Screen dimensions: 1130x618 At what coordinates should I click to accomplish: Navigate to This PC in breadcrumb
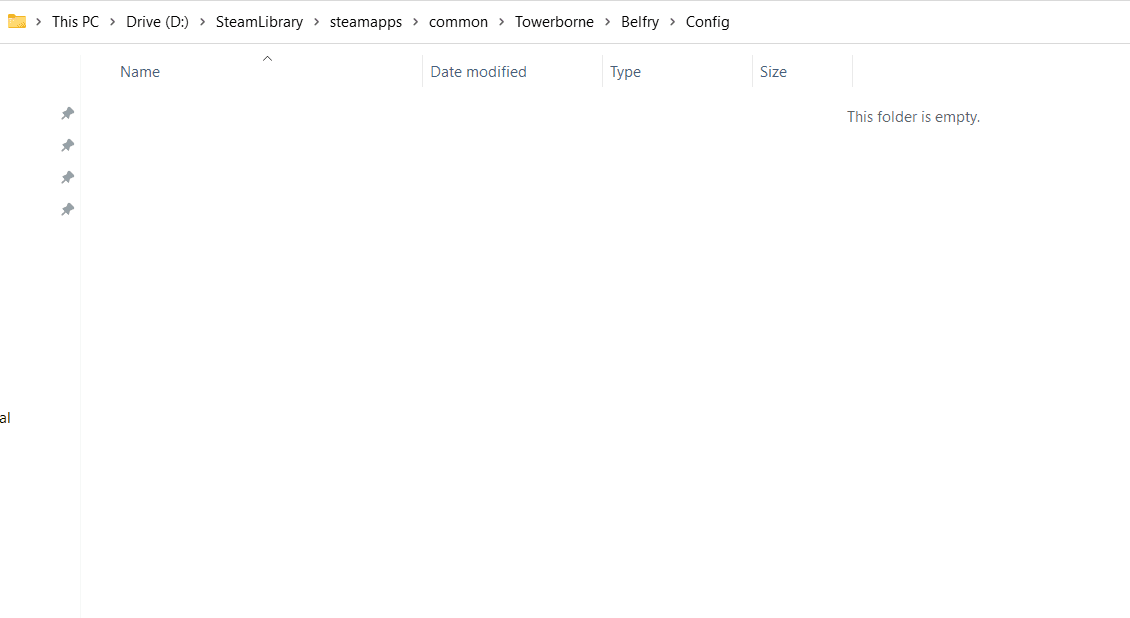(x=76, y=22)
